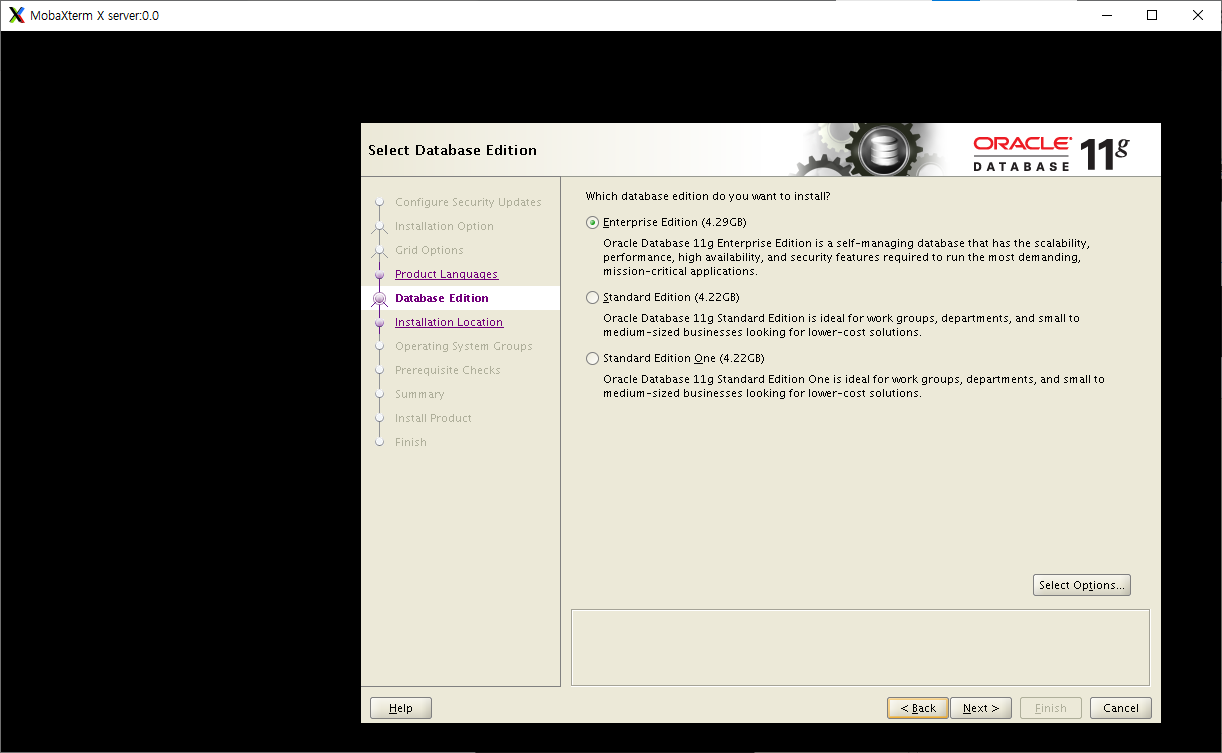
Task: Click the 'Summary' step label
Action: coord(419,394)
